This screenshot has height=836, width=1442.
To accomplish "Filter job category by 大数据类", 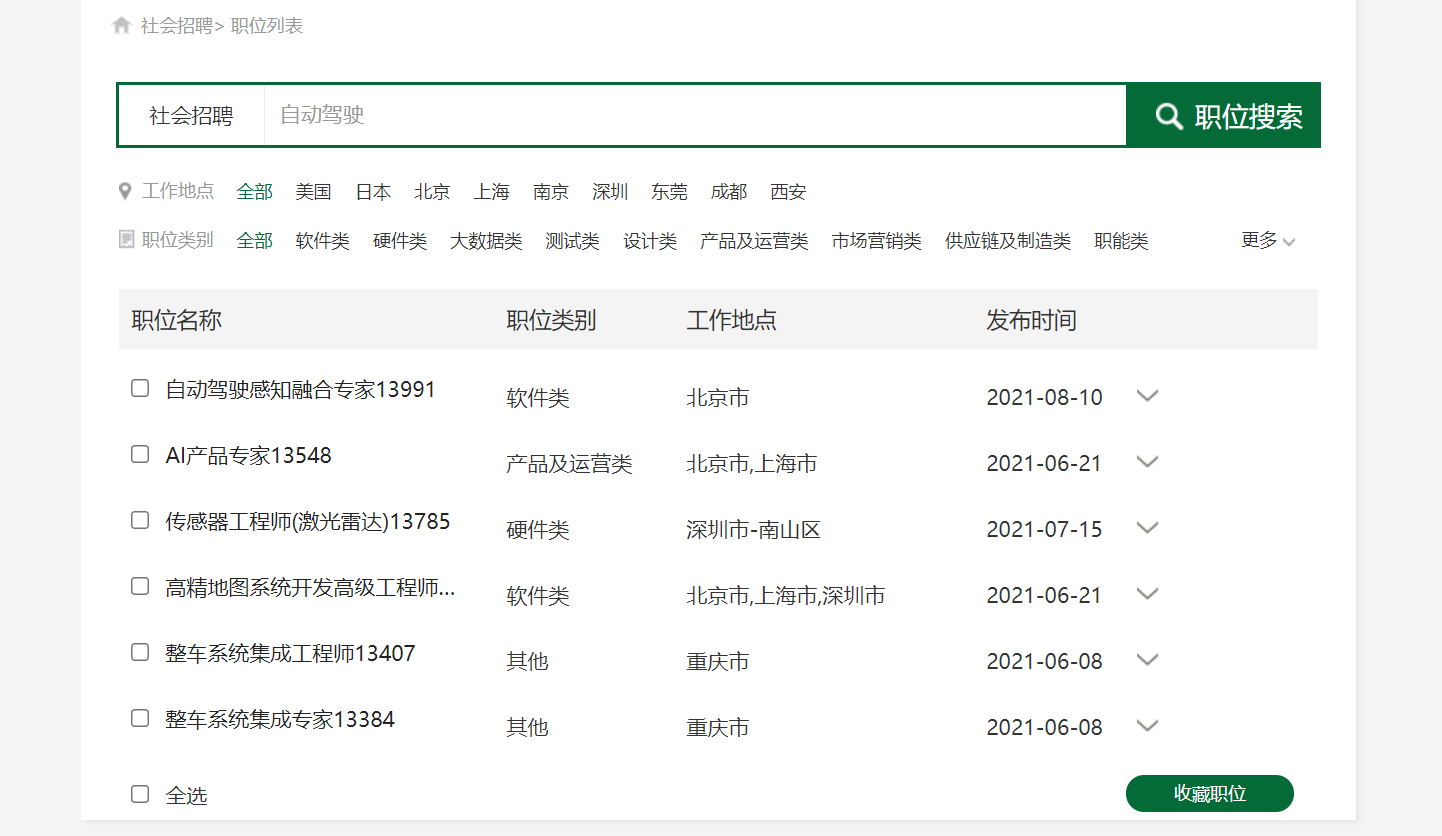I will (486, 241).
